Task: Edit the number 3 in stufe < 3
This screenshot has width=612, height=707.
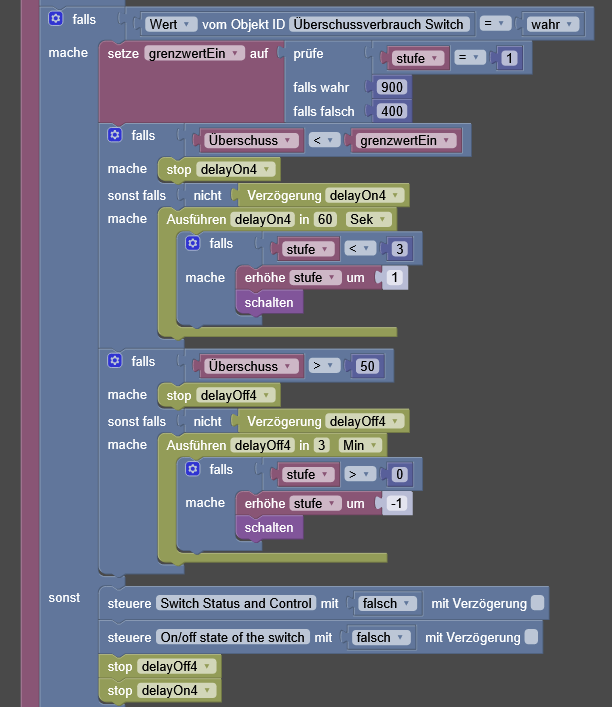Action: 400,249
